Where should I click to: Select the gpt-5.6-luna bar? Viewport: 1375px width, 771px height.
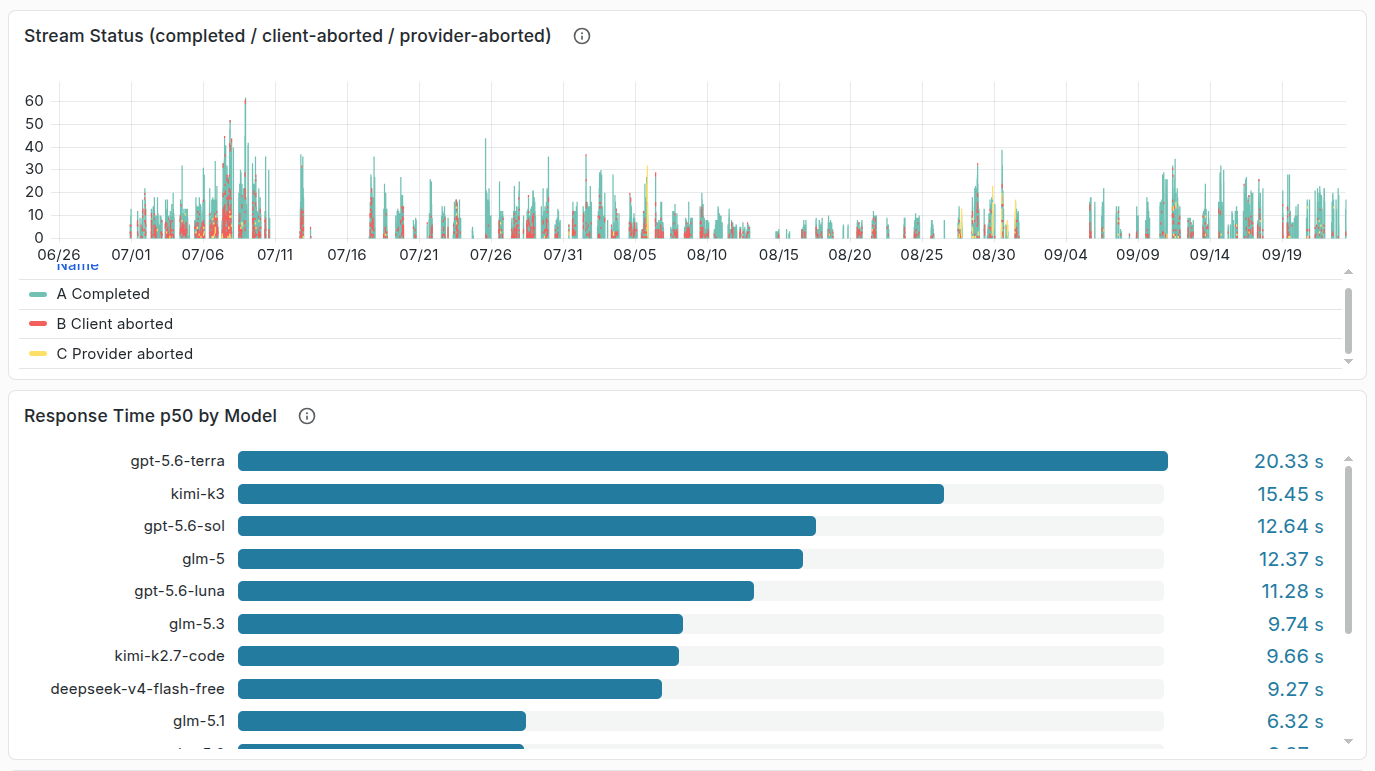point(496,591)
